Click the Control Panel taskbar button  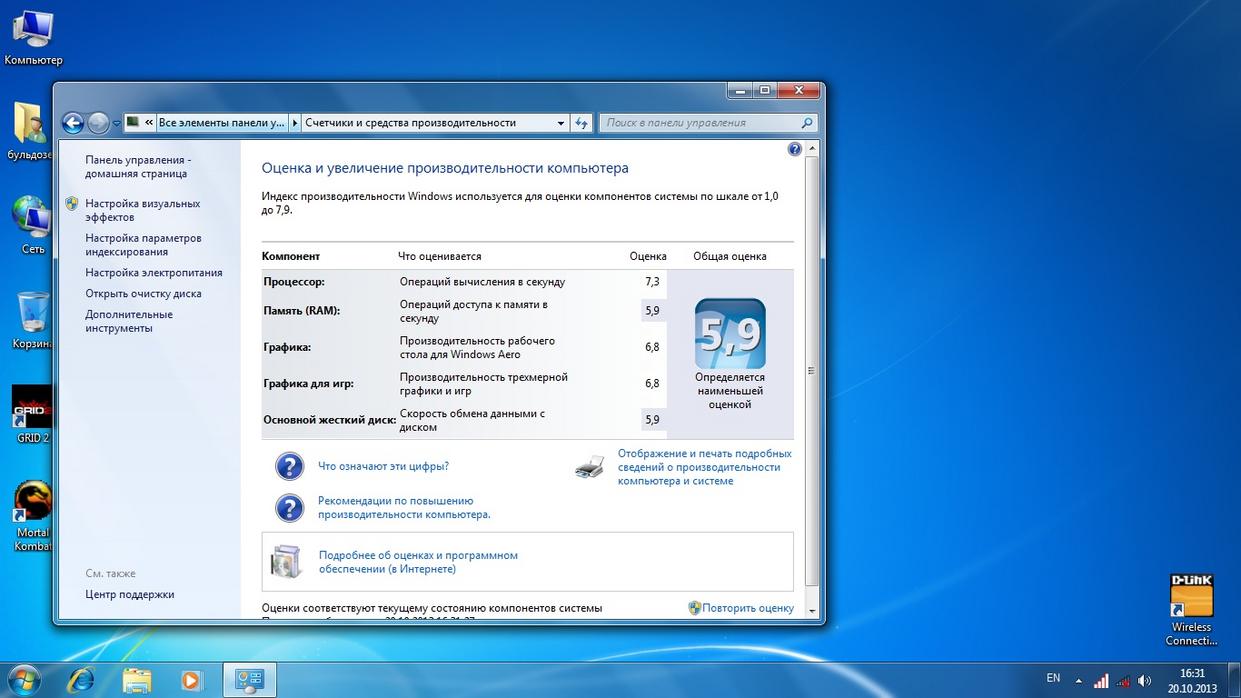(248, 680)
